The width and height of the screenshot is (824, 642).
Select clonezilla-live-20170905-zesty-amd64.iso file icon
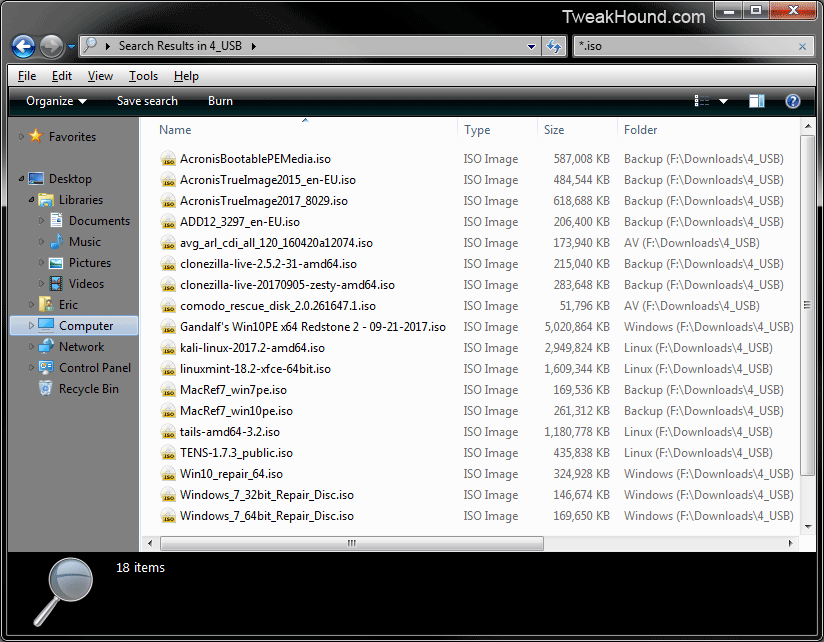(x=168, y=285)
